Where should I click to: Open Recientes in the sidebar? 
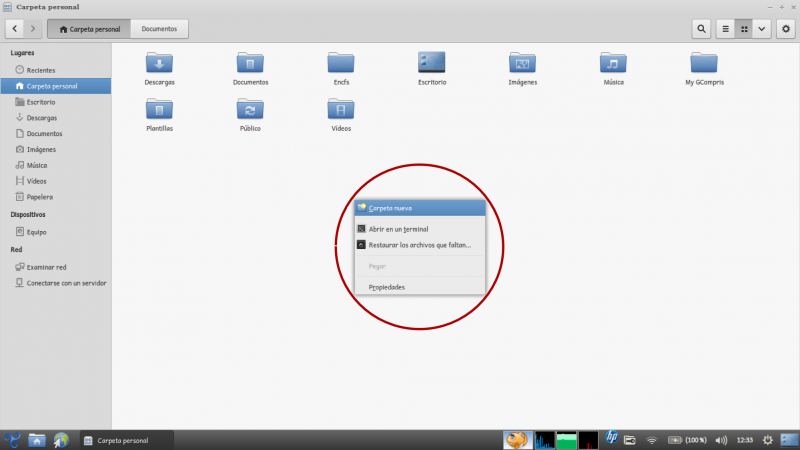(56, 70)
